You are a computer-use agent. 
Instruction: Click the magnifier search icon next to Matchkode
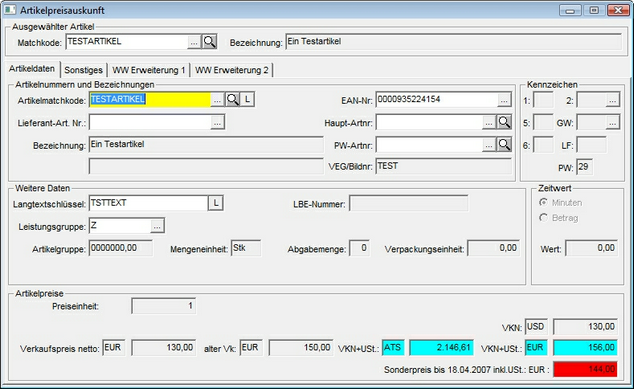tap(209, 41)
